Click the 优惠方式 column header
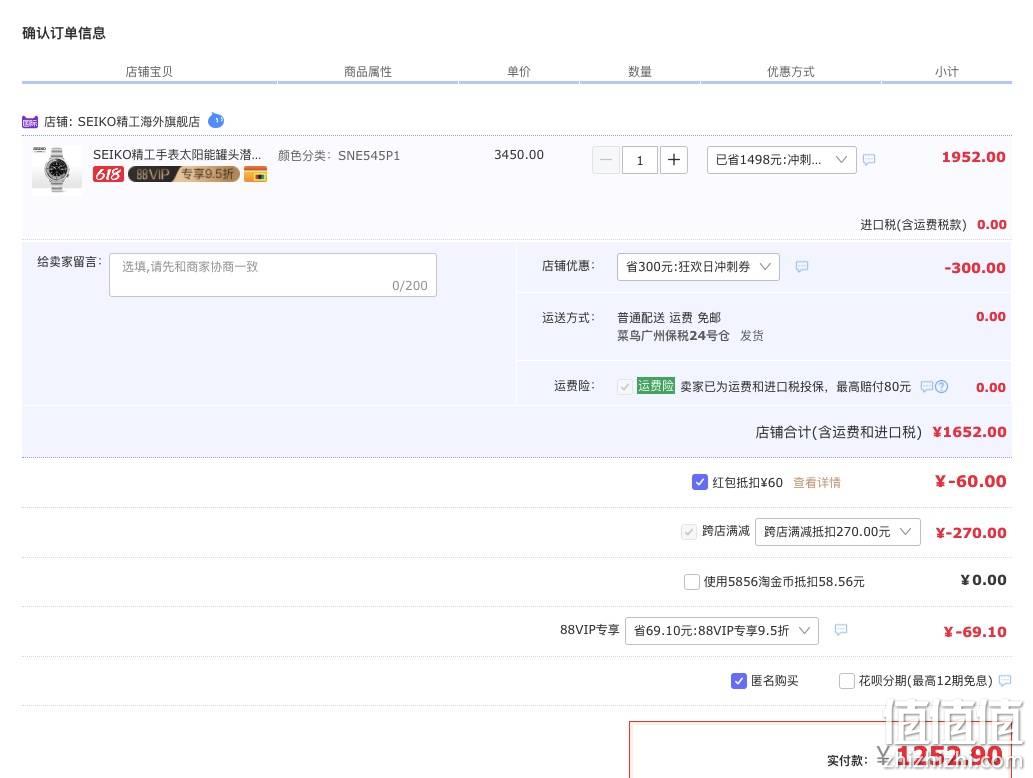1033x778 pixels. click(791, 72)
